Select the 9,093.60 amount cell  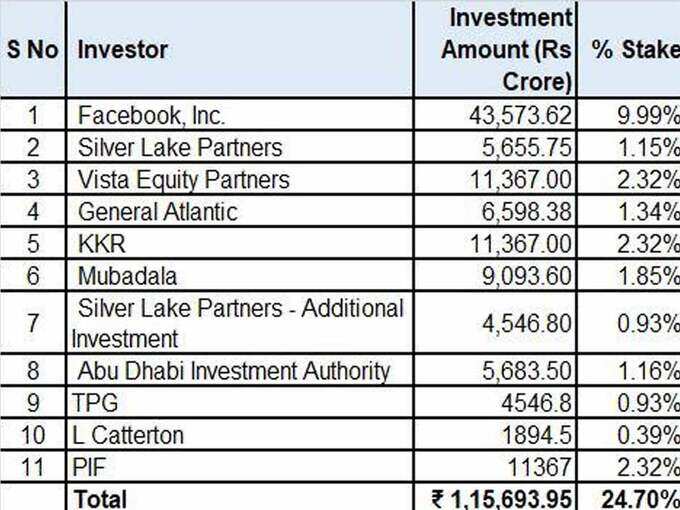click(495, 275)
